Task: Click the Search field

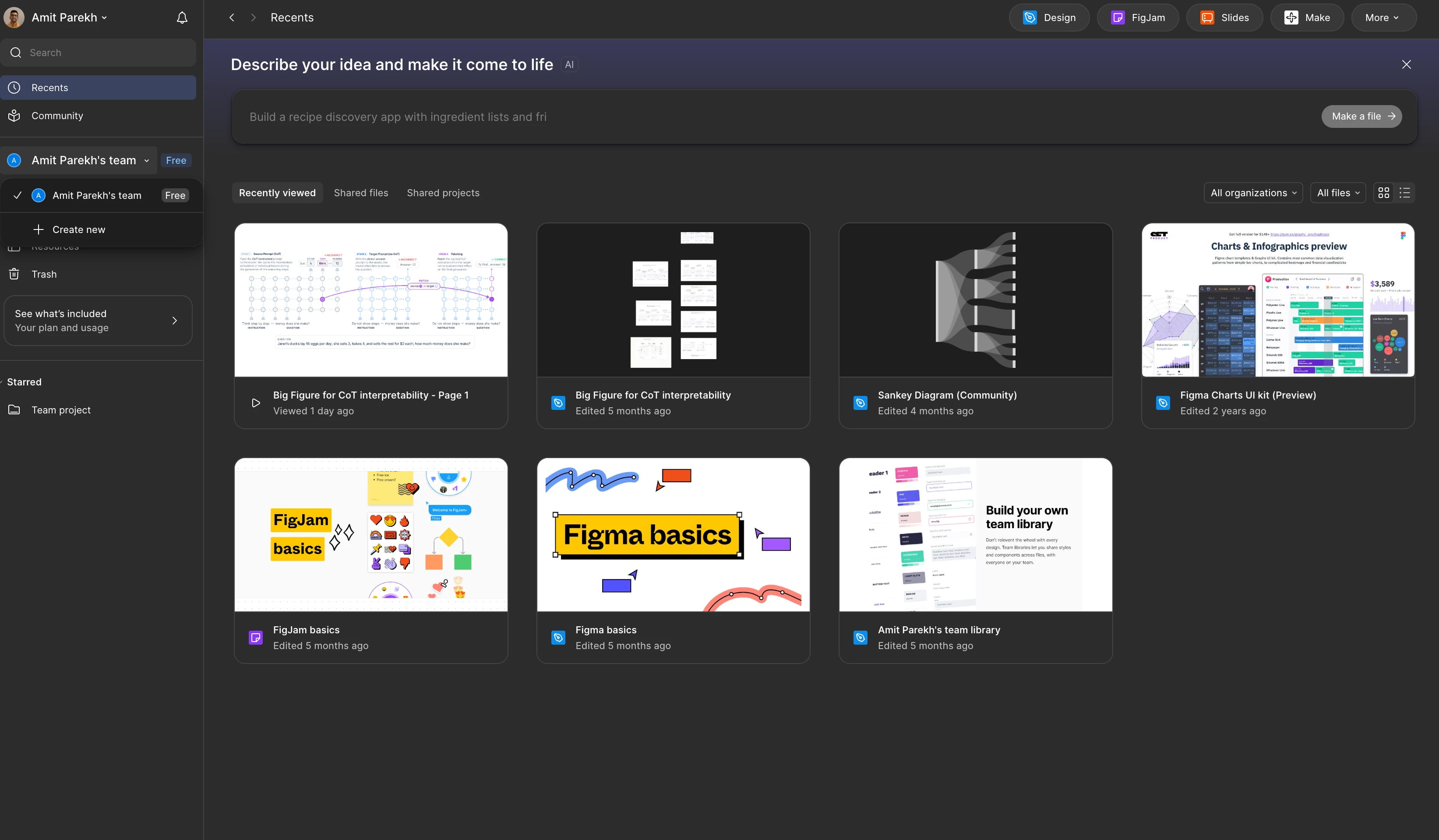Action: (x=98, y=53)
